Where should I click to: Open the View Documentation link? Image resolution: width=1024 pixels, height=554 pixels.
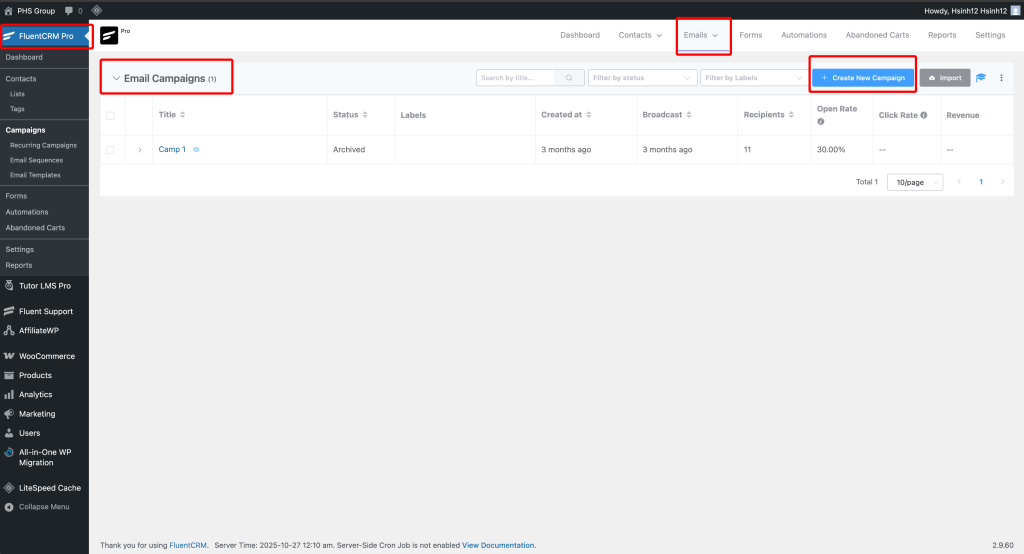[x=498, y=545]
